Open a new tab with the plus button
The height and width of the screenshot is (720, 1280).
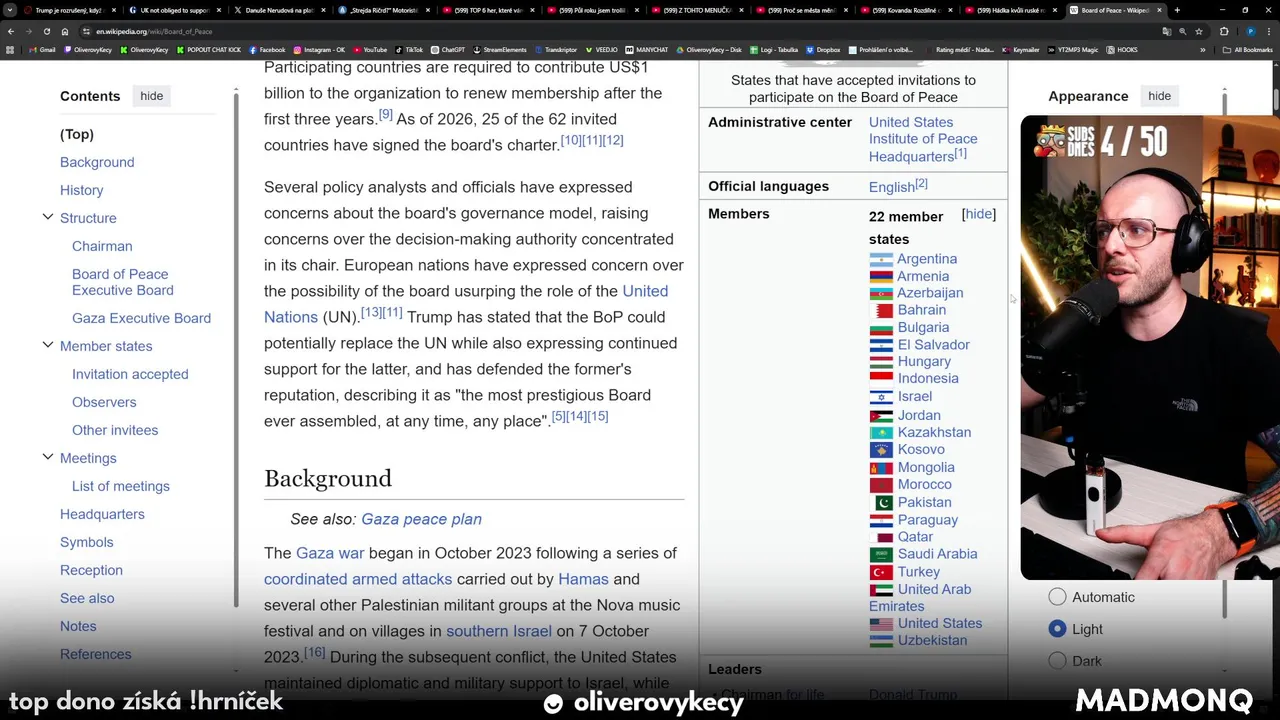(x=1177, y=10)
